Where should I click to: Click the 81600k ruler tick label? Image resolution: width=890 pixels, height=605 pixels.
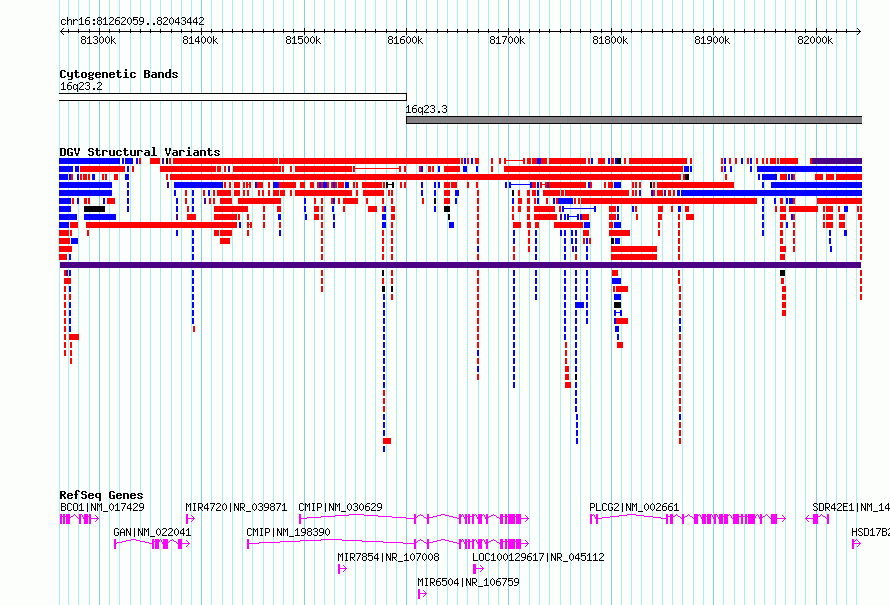coord(405,40)
